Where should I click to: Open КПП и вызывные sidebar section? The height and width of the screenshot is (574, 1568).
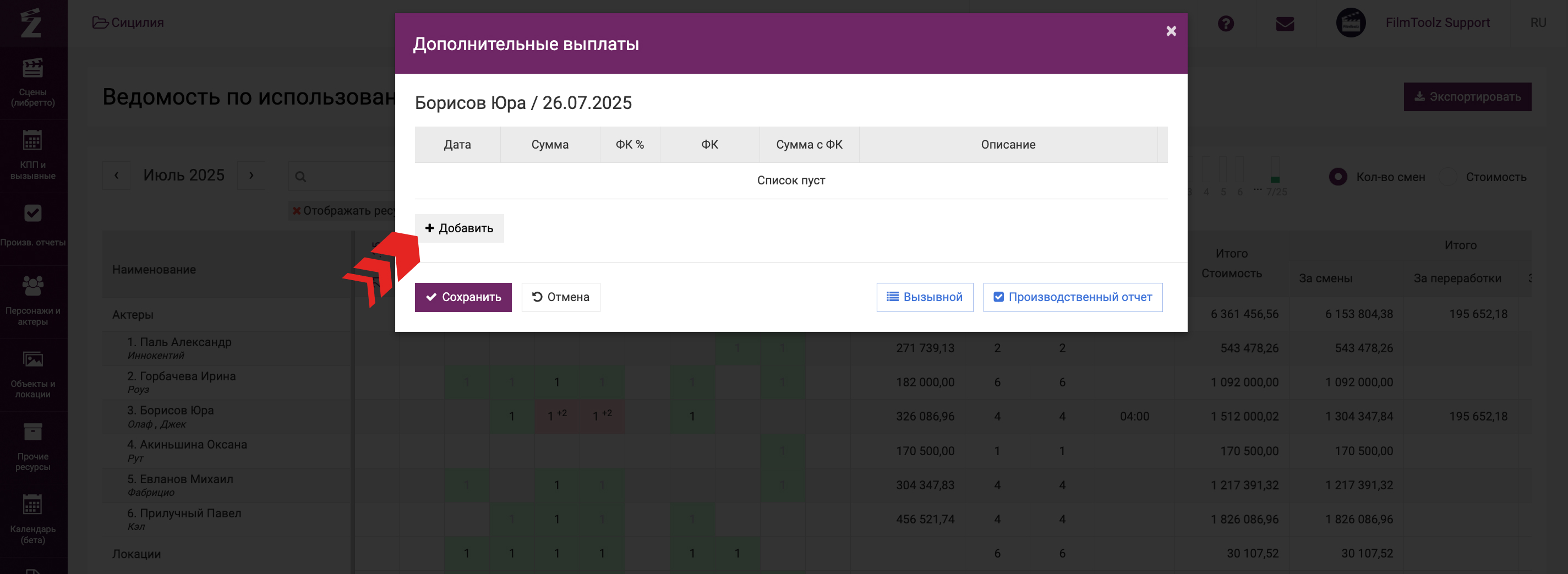pyautogui.click(x=33, y=156)
